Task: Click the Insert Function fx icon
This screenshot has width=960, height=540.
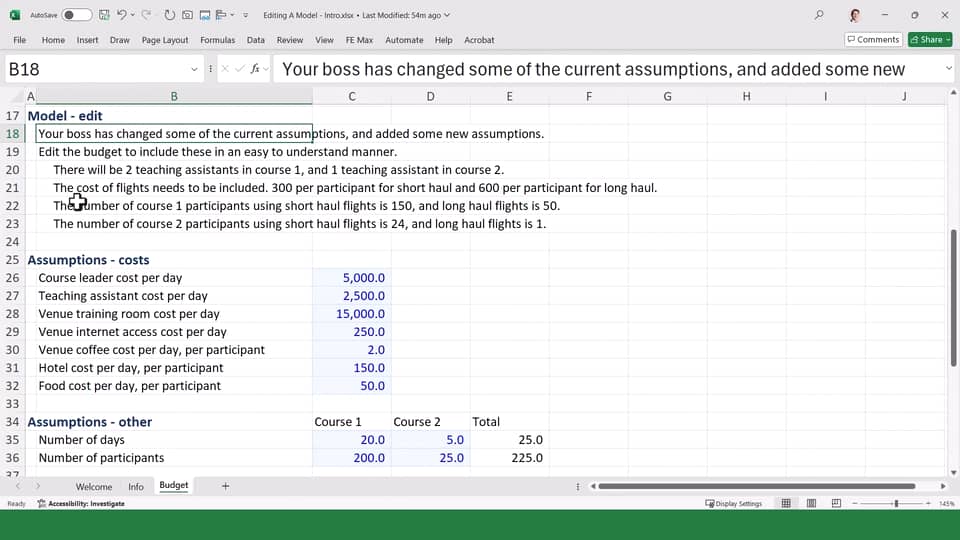Action: click(x=255, y=69)
